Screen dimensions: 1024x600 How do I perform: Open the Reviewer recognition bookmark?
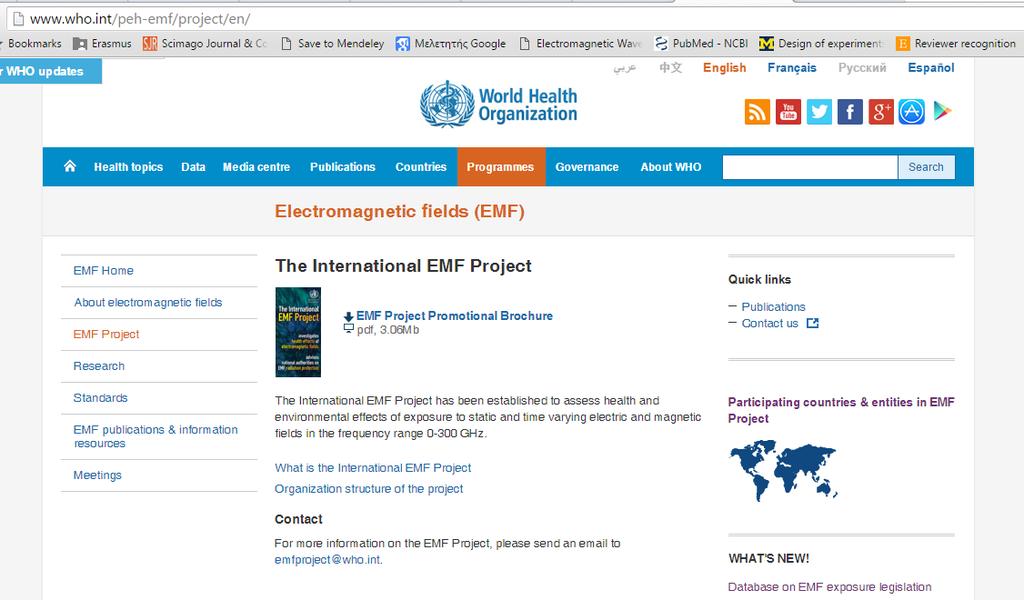(956, 44)
